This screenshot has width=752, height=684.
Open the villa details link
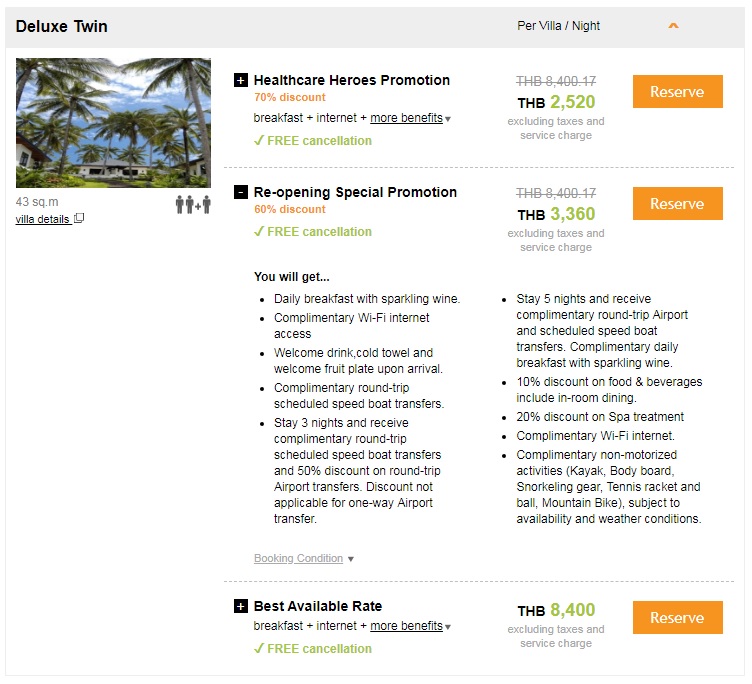pyautogui.click(x=43, y=219)
